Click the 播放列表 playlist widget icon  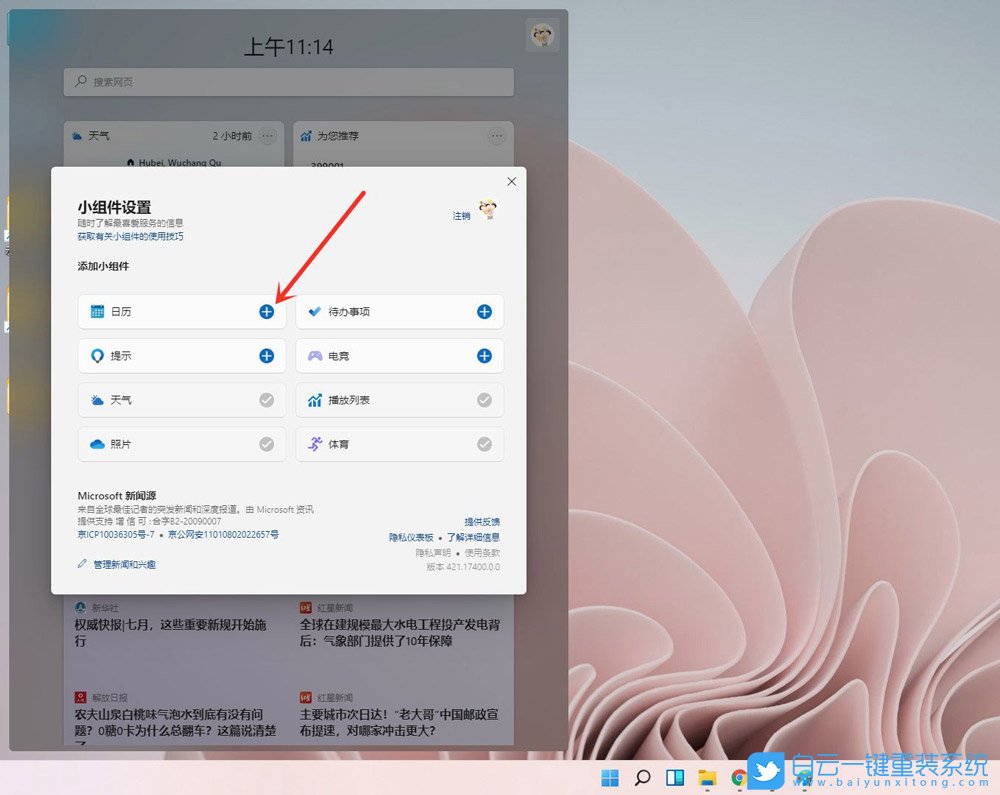pos(317,399)
